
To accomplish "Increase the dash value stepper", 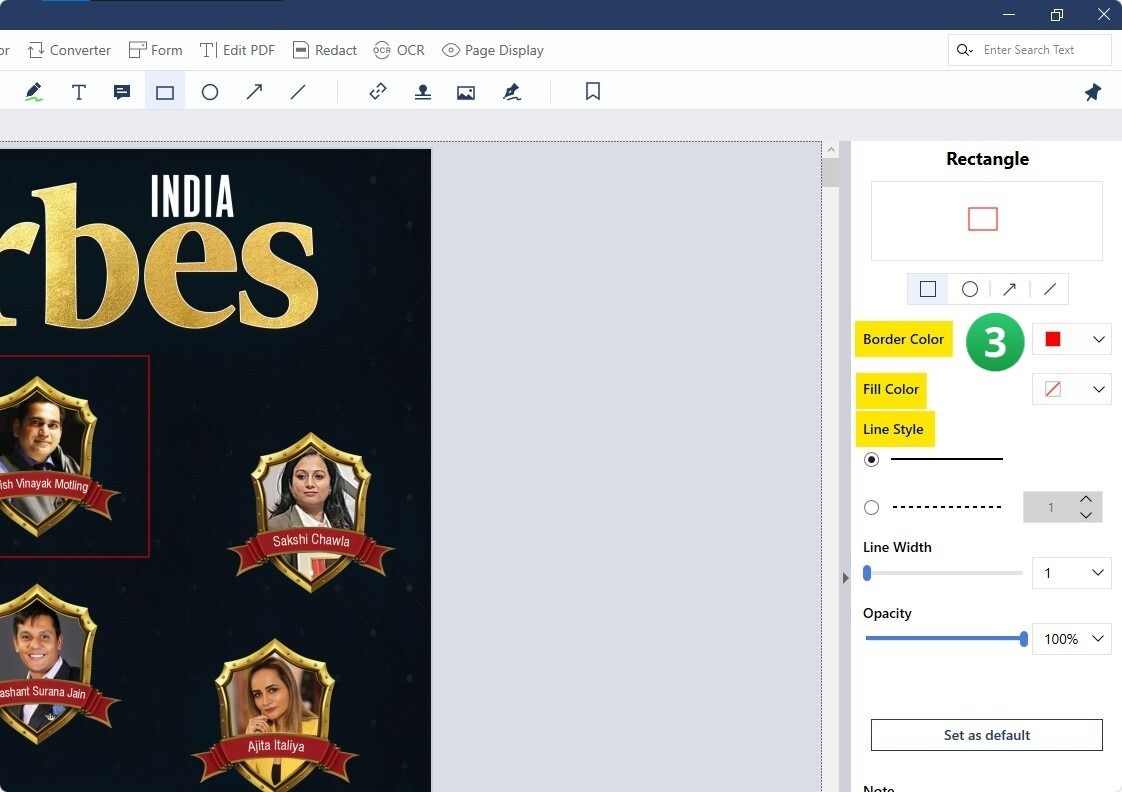I will point(1086,499).
